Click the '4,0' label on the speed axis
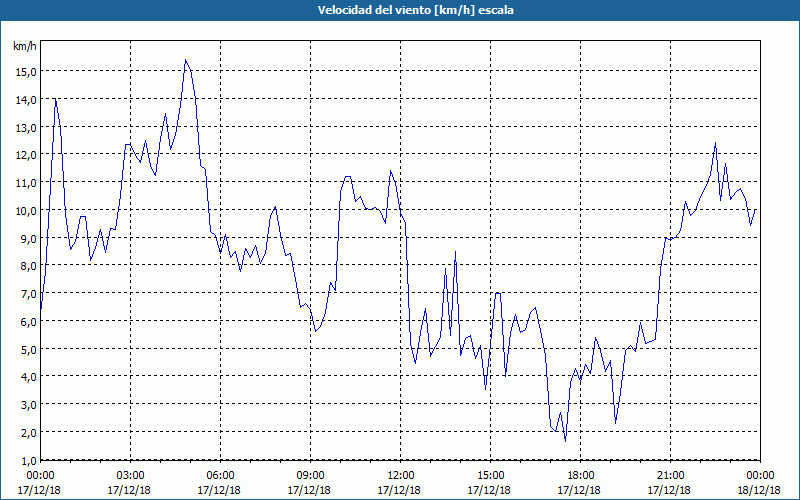The height and width of the screenshot is (500, 800). [x=28, y=377]
